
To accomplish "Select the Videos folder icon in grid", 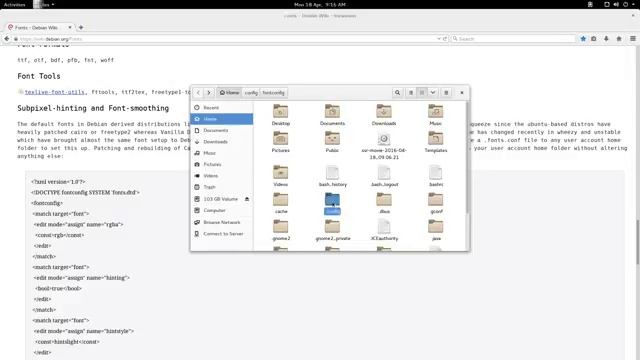I will tap(280, 172).
